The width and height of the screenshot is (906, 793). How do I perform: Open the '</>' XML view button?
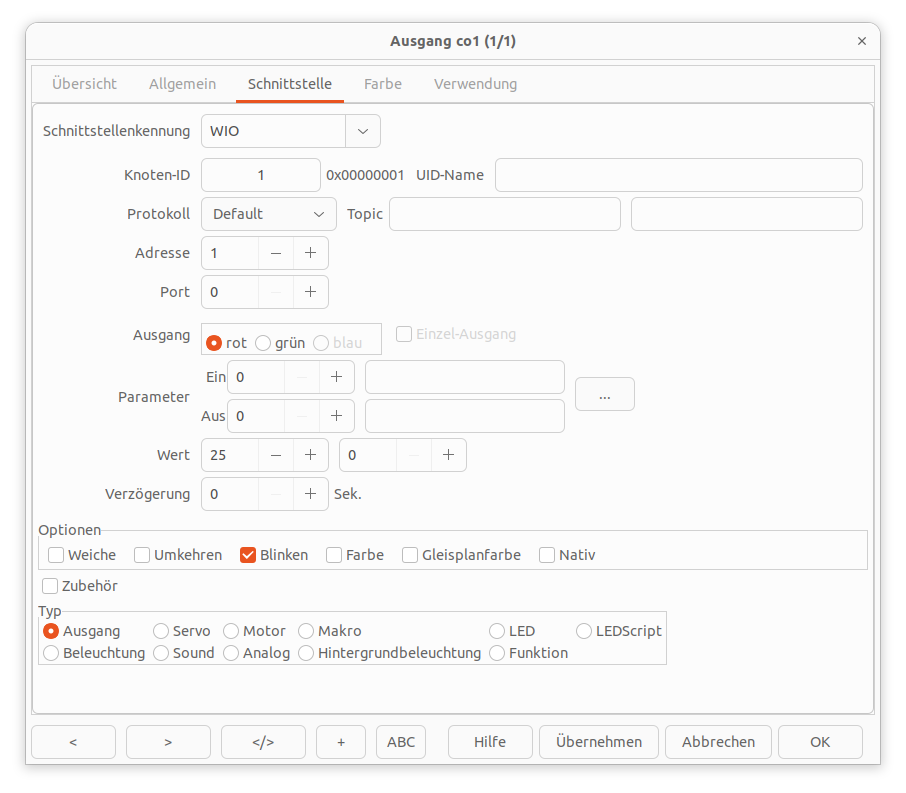pyautogui.click(x=263, y=742)
